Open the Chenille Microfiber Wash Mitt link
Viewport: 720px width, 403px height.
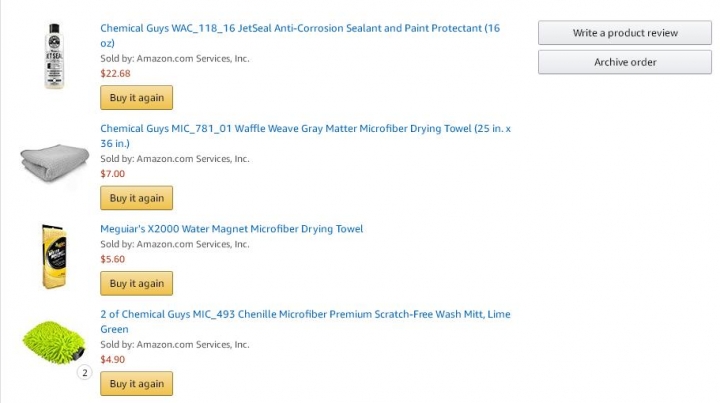[305, 321]
